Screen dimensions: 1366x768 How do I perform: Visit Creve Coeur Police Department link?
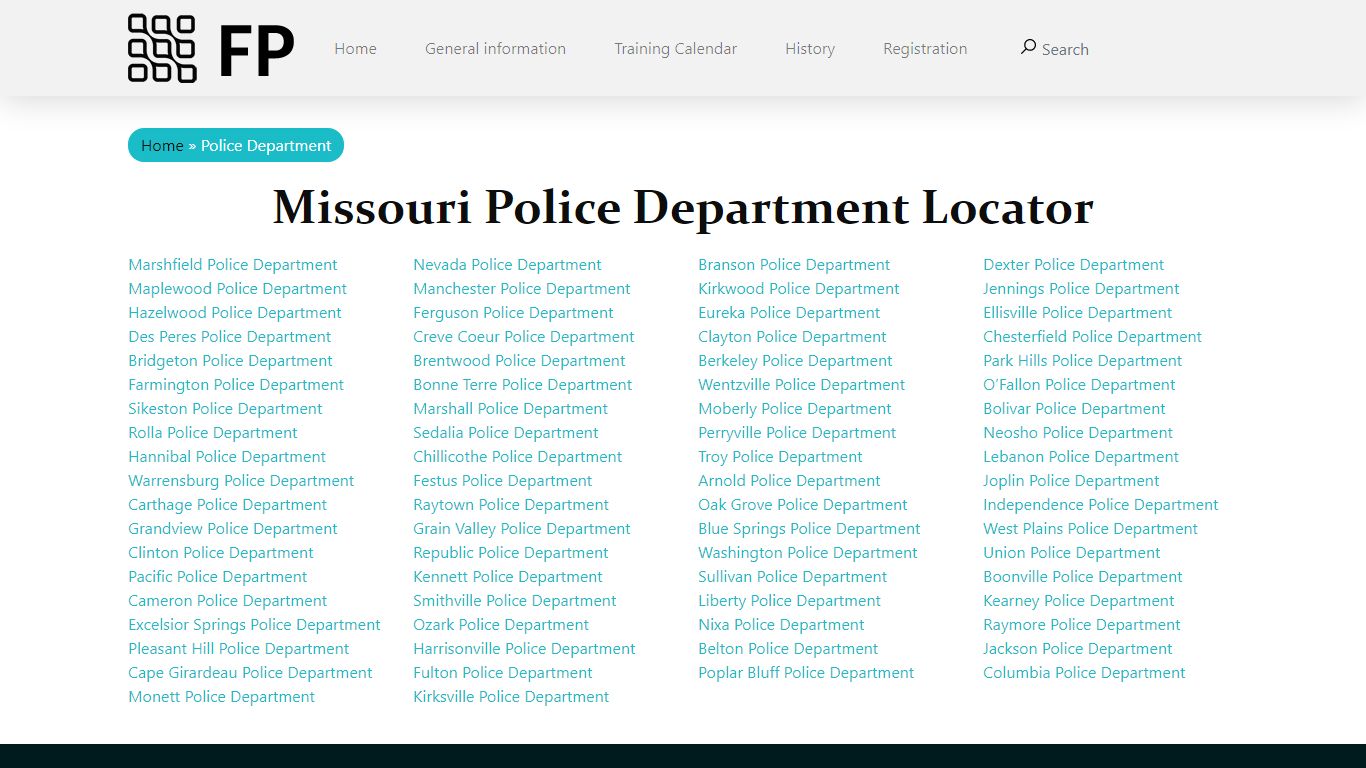click(x=524, y=337)
